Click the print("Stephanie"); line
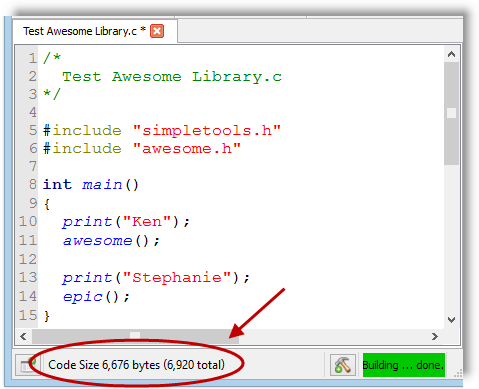The width and height of the screenshot is (479, 389). (156, 277)
